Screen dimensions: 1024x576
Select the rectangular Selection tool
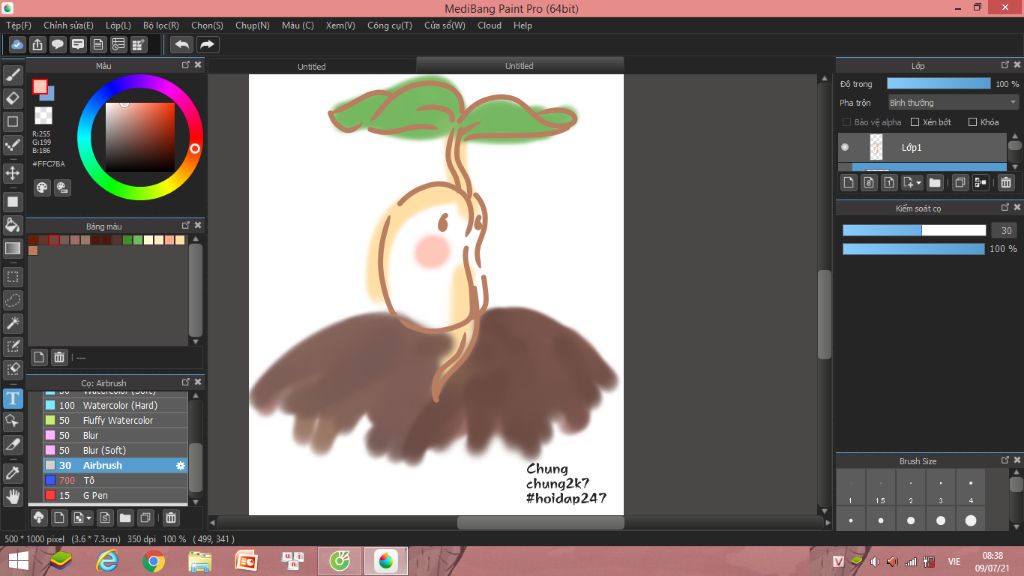tap(12, 277)
